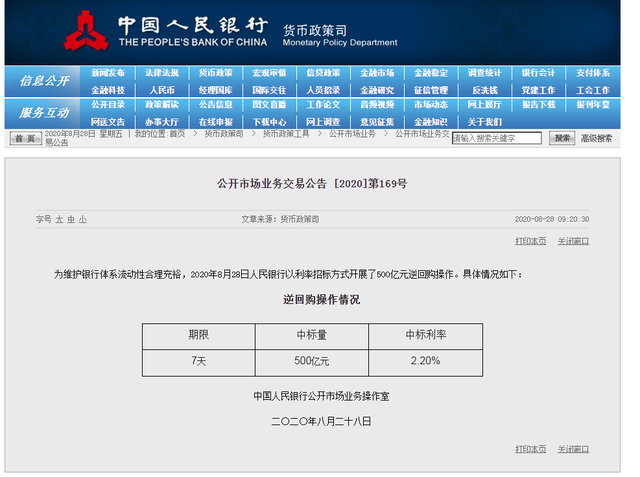Image resolution: width=640 pixels, height=477 pixels.
Task: Select the 金融稳定 navigation item
Action: click(x=431, y=73)
